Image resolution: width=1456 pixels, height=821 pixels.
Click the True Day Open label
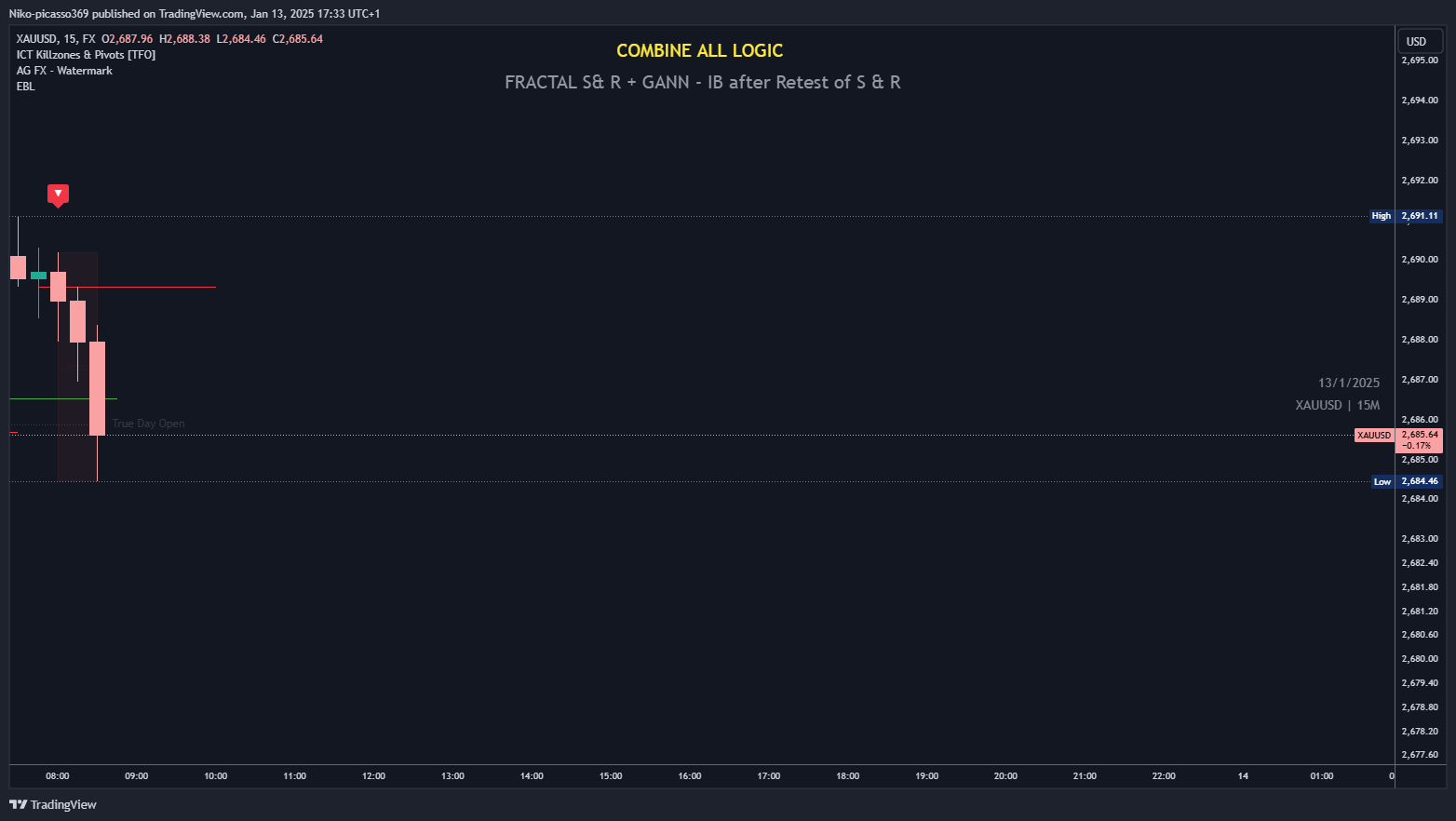[148, 424]
